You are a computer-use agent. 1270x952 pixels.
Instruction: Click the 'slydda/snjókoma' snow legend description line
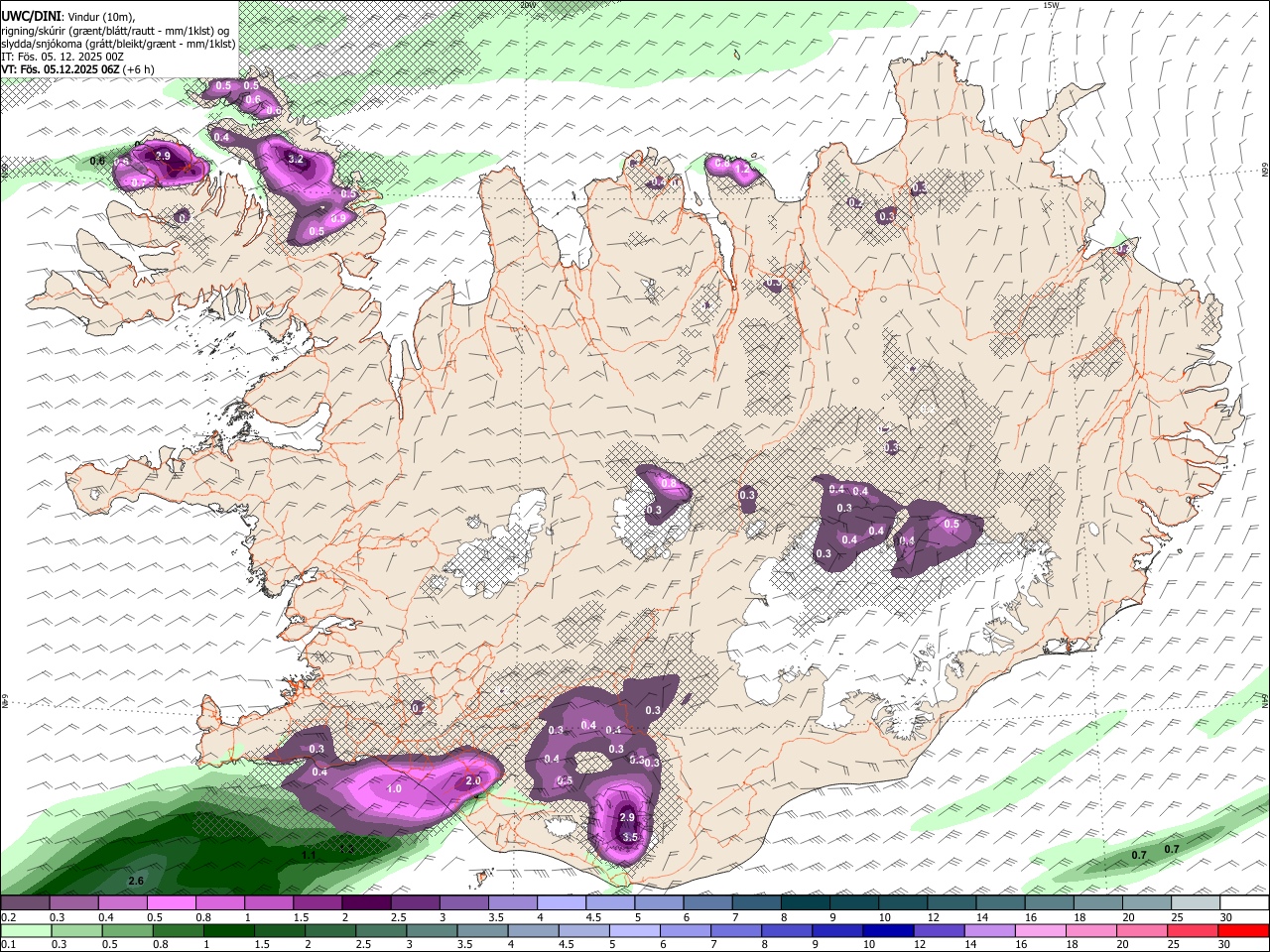click(118, 44)
